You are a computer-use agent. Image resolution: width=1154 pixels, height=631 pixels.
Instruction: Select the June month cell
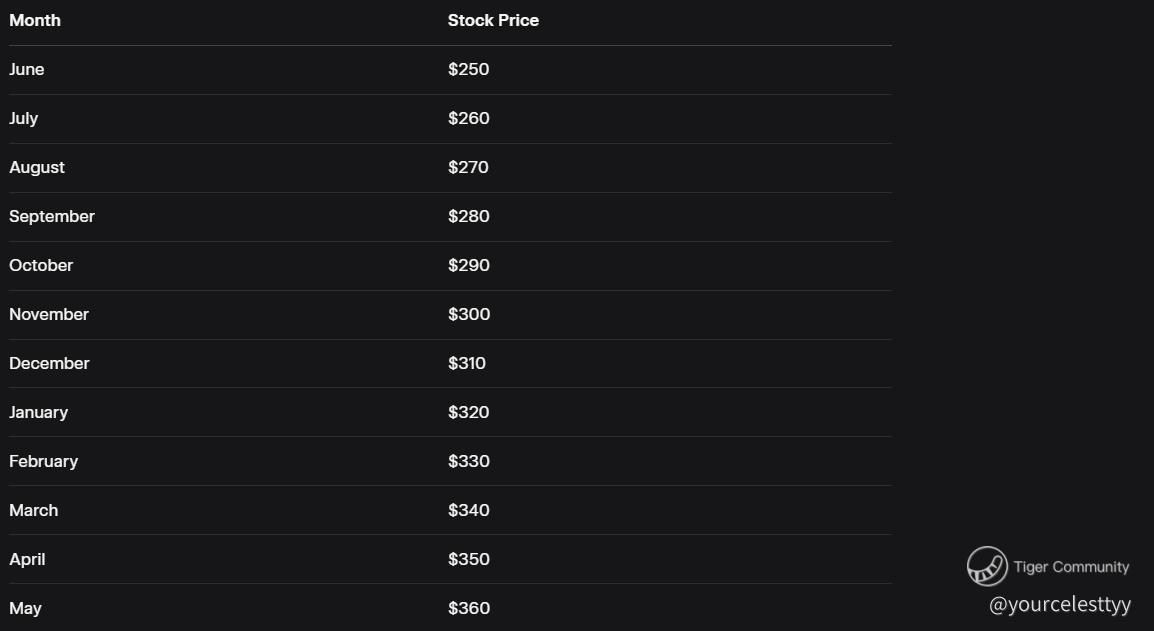(x=27, y=69)
